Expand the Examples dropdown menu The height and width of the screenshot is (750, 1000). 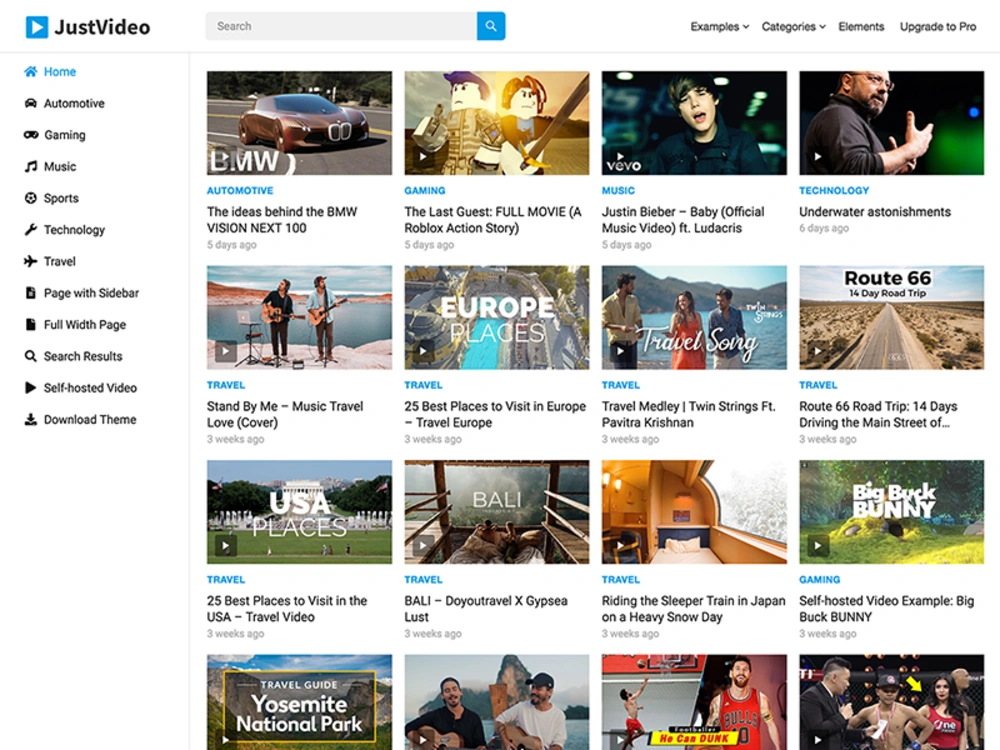pos(719,27)
